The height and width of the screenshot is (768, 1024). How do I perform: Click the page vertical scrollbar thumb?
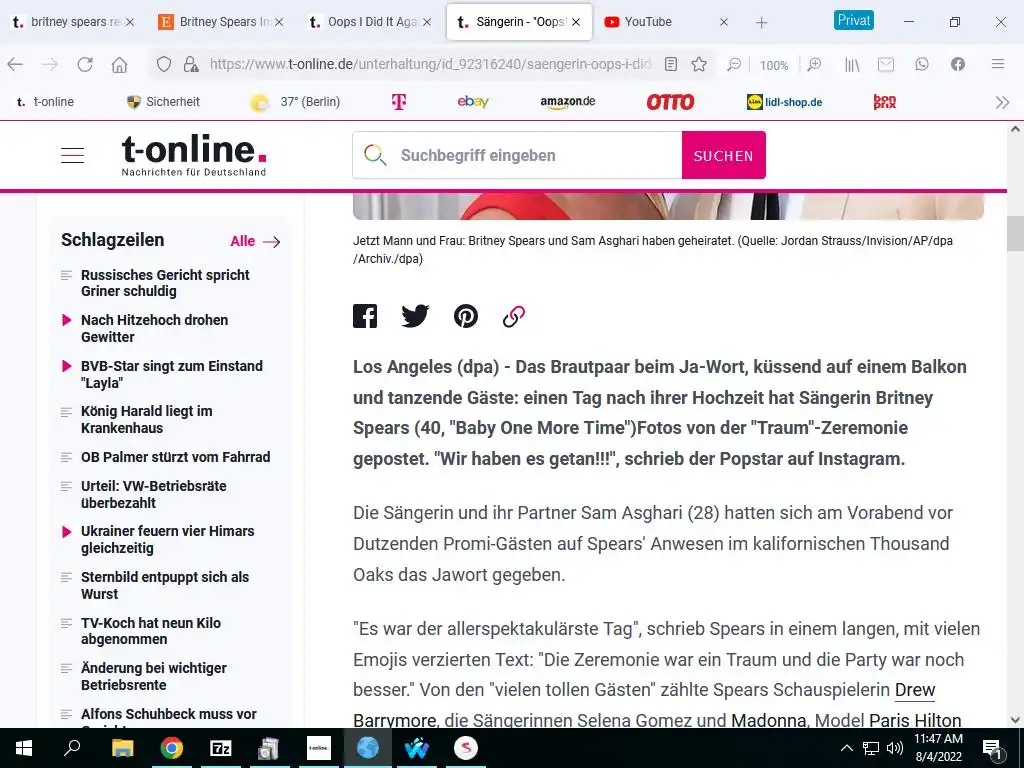tap(1015, 233)
